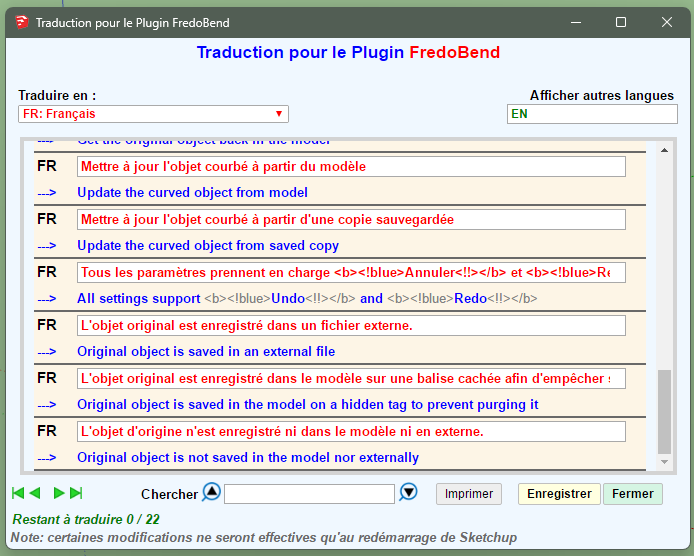Close the dialog with the Fermer button
This screenshot has width=694, height=556.
click(632, 494)
